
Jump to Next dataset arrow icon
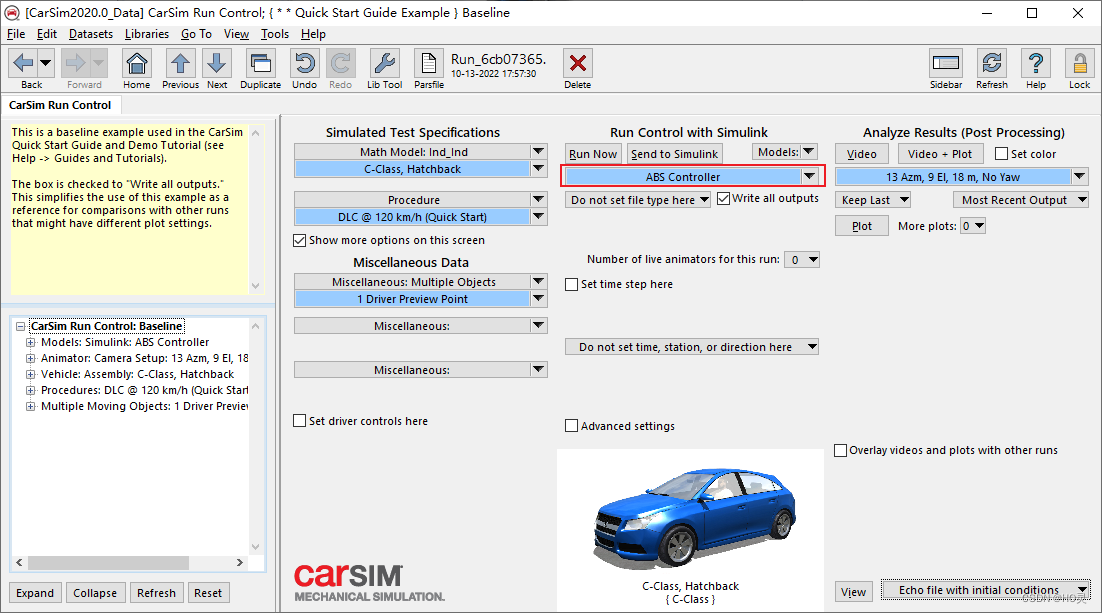[217, 63]
